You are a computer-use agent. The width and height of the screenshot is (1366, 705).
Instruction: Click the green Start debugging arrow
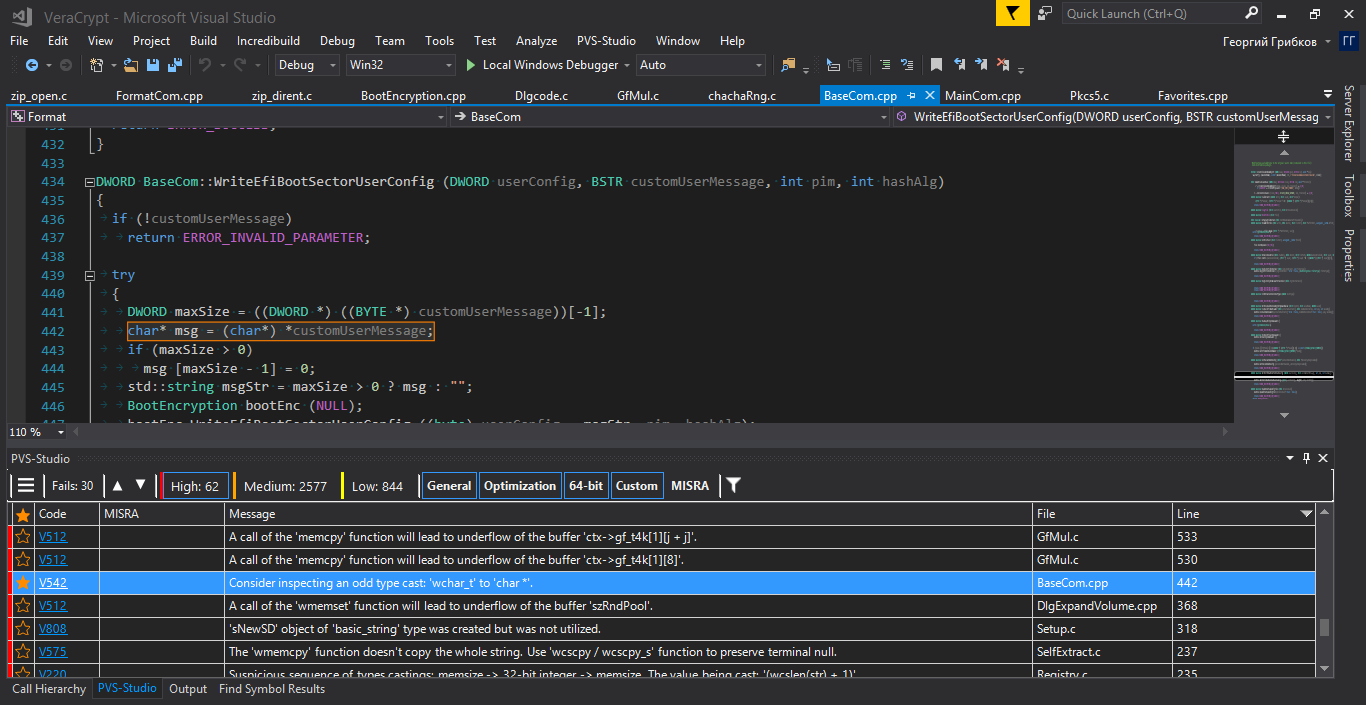point(471,65)
